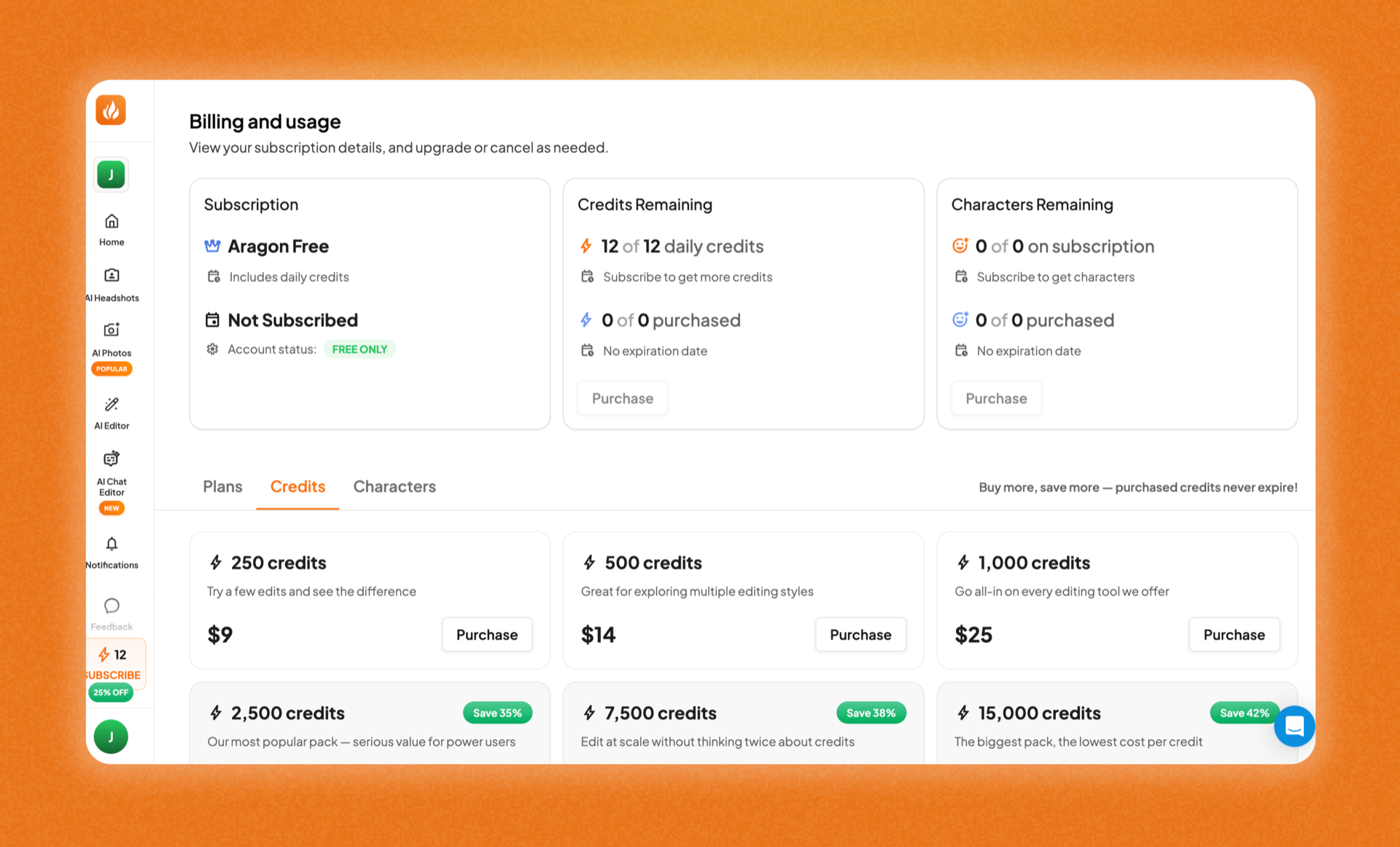The width and height of the screenshot is (1400, 847).
Task: Purchase the 250 credits pack
Action: [487, 635]
